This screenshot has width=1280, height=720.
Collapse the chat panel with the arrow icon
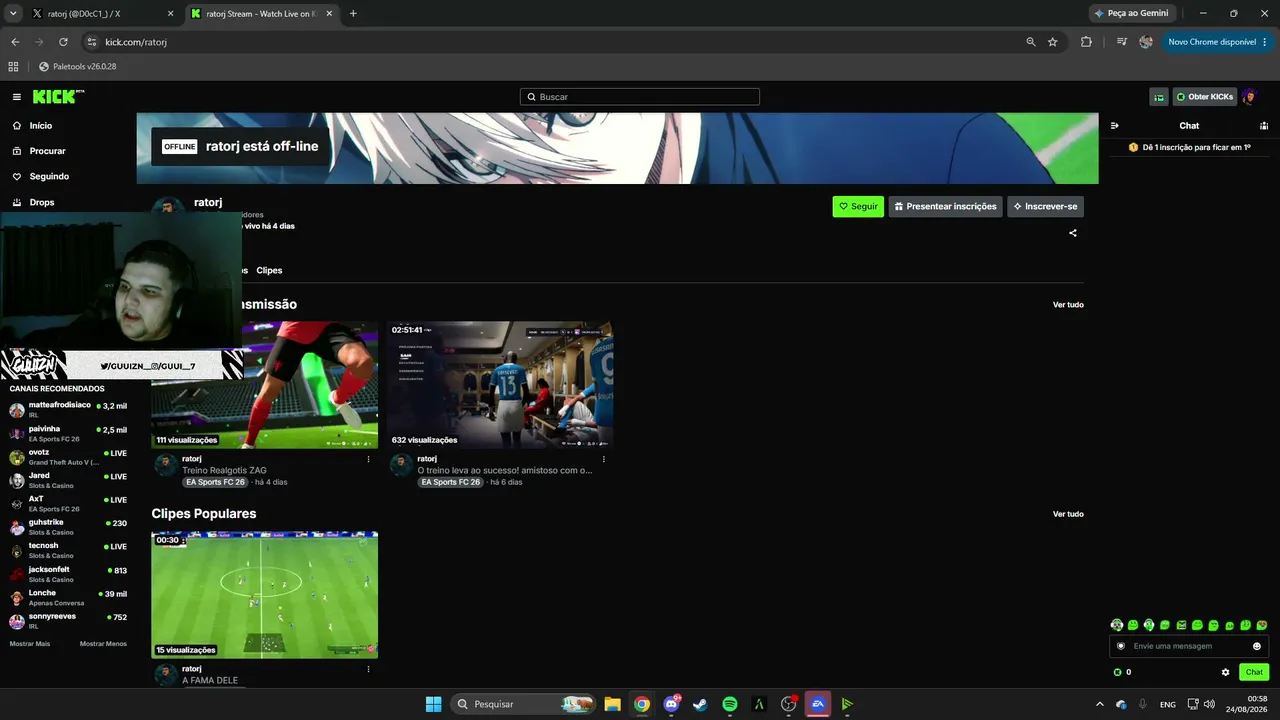click(1115, 126)
